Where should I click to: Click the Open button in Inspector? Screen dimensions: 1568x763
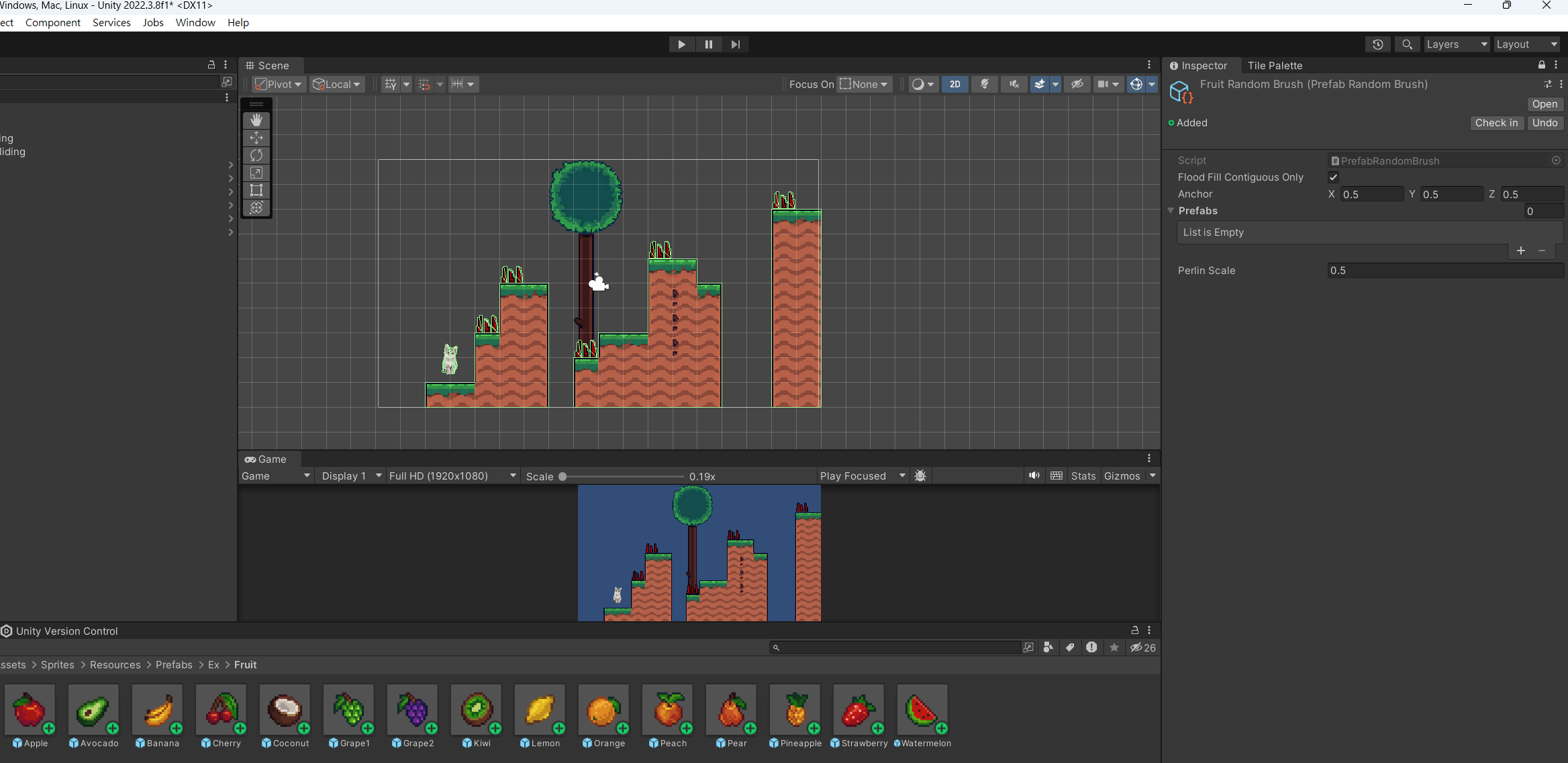(1544, 104)
